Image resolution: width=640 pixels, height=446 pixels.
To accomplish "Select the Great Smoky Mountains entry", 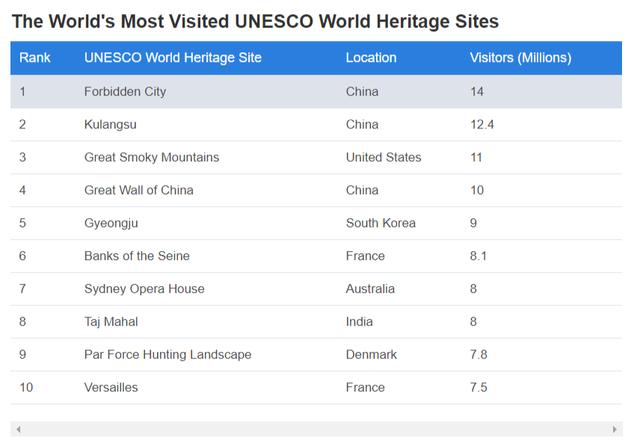I will [x=151, y=157].
